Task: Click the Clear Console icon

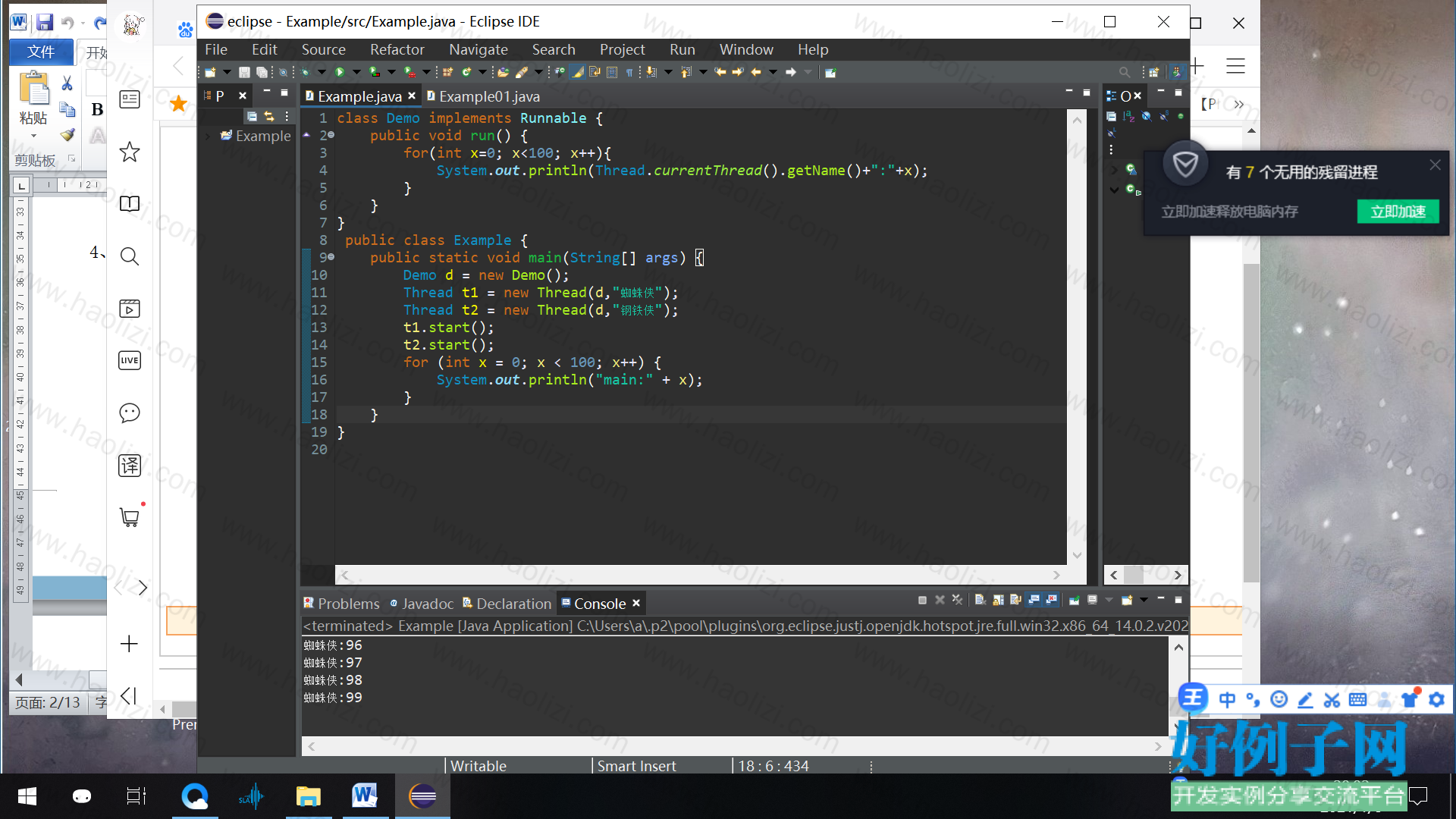Action: point(981,600)
